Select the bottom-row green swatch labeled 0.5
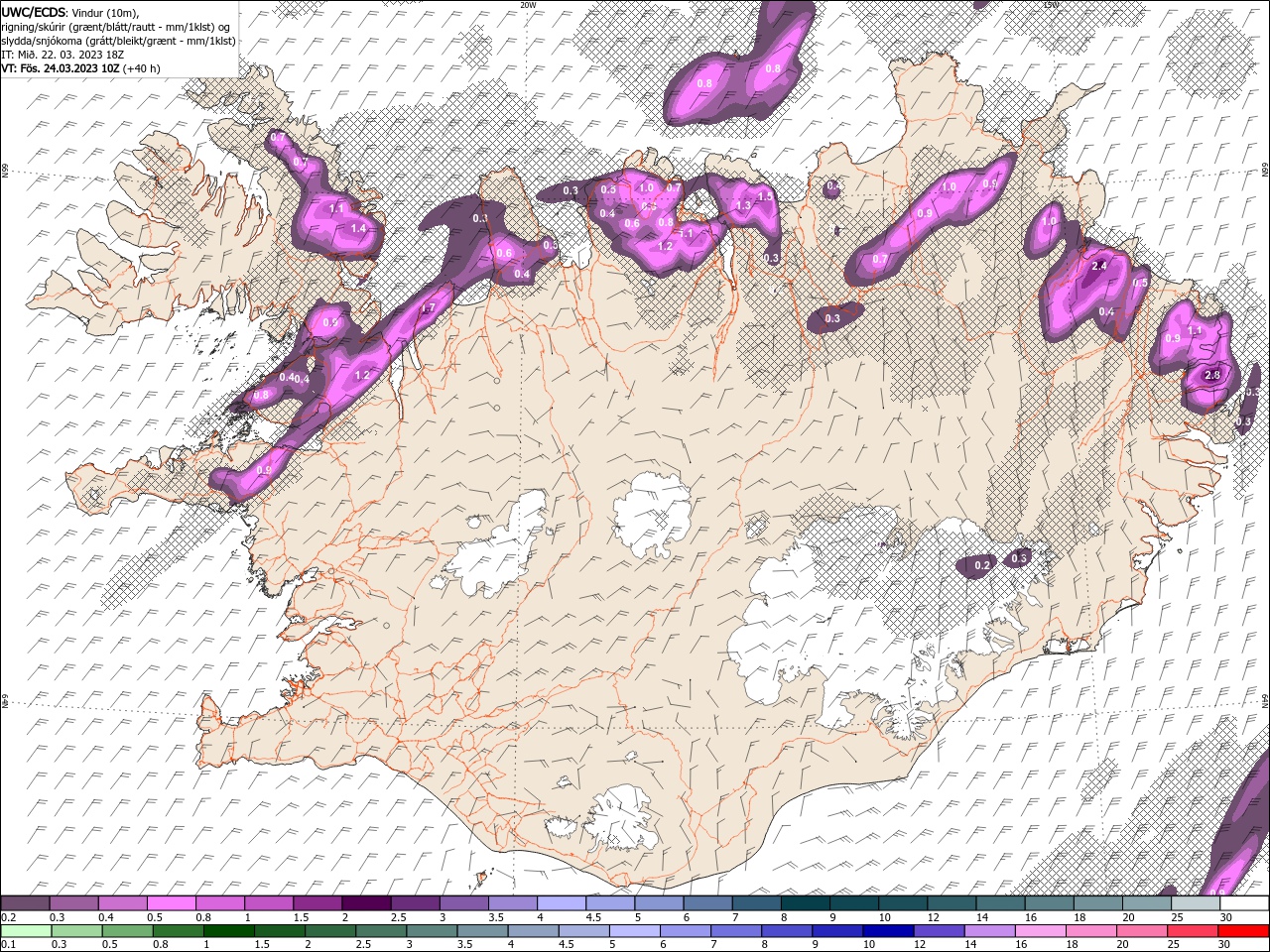This screenshot has height=952, width=1270. point(127,931)
